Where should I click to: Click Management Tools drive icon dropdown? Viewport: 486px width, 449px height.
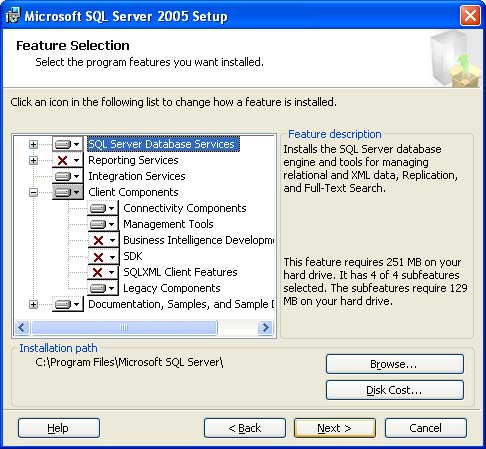tap(103, 224)
